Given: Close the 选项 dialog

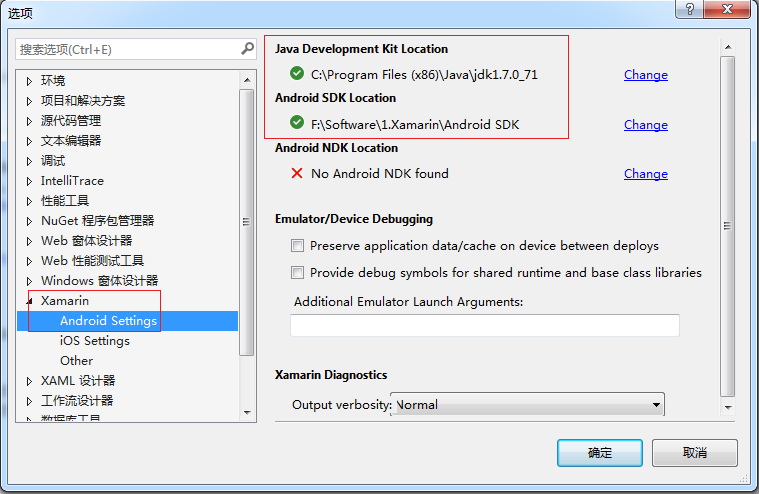Looking at the screenshot, I should 727,9.
